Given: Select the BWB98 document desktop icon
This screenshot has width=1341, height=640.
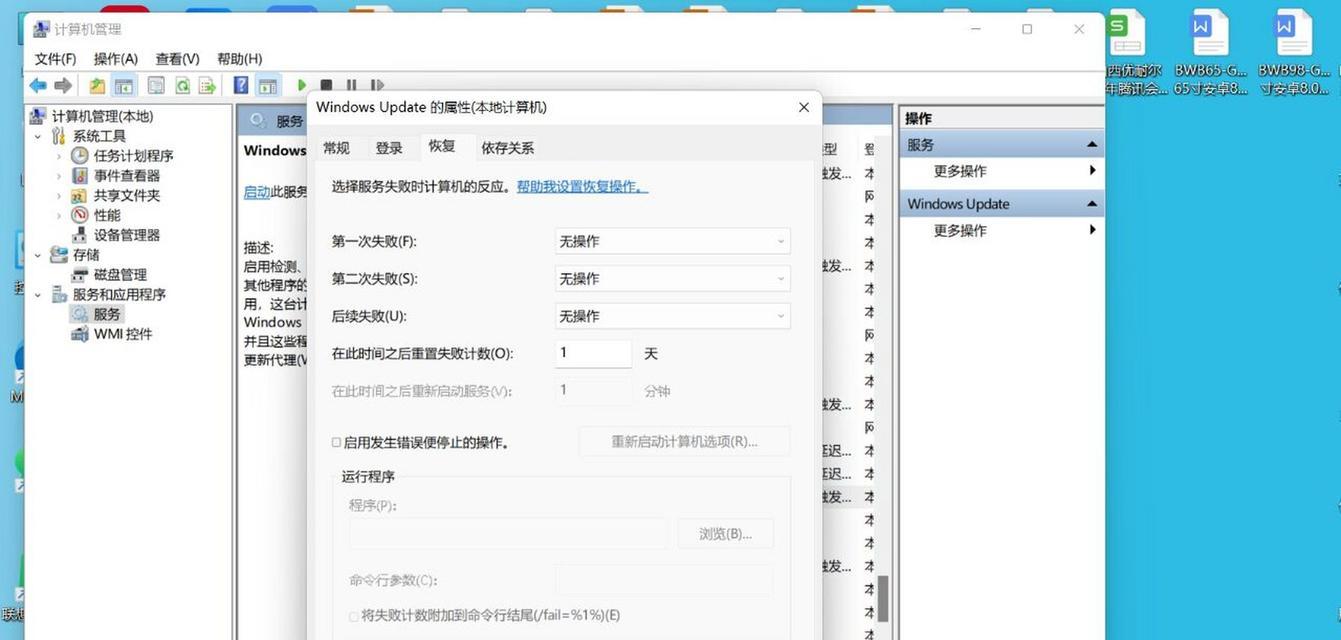Looking at the screenshot, I should coord(1294,53).
